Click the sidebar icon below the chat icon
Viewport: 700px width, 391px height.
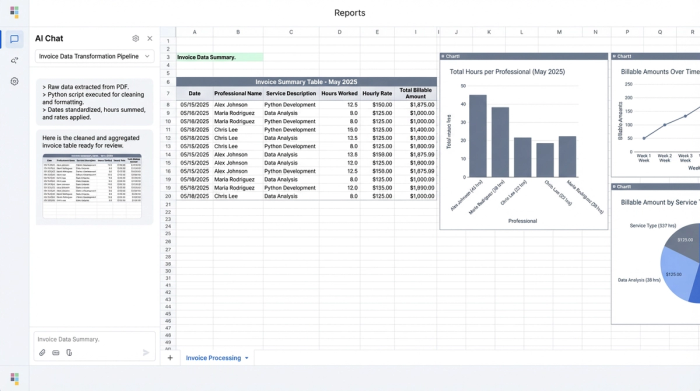(x=14, y=60)
